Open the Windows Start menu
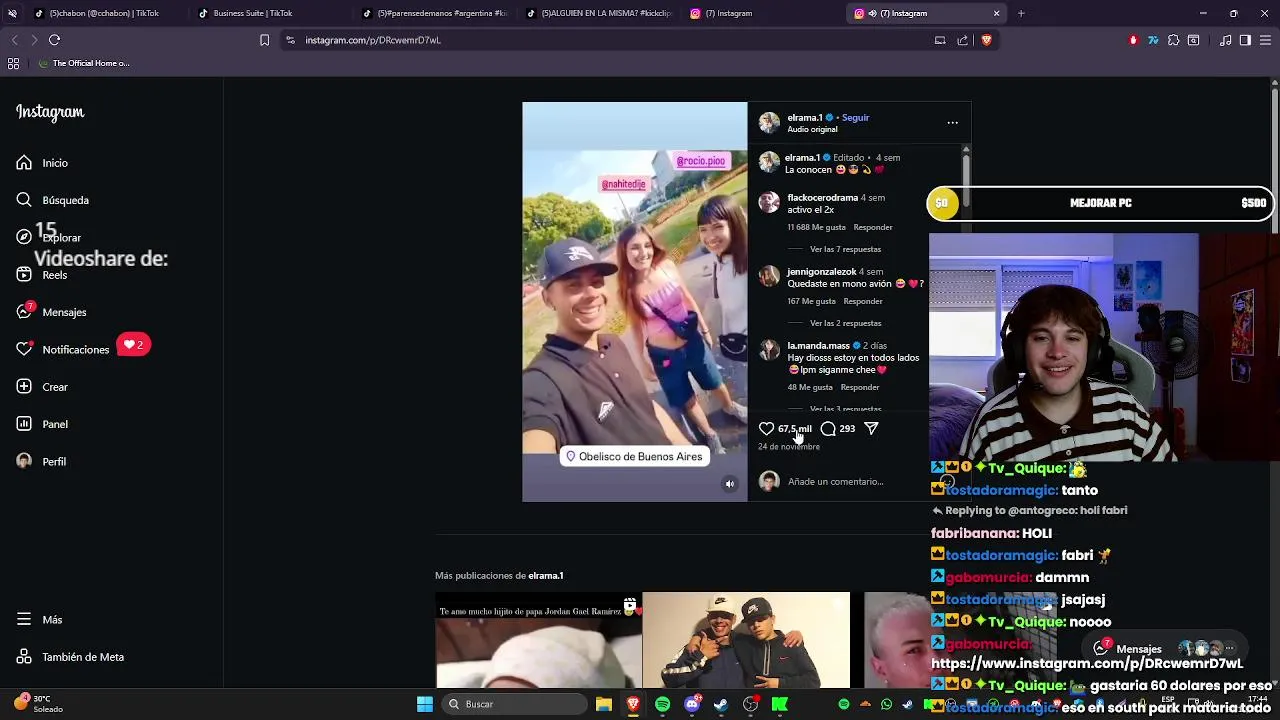1280x720 pixels. pyautogui.click(x=424, y=704)
